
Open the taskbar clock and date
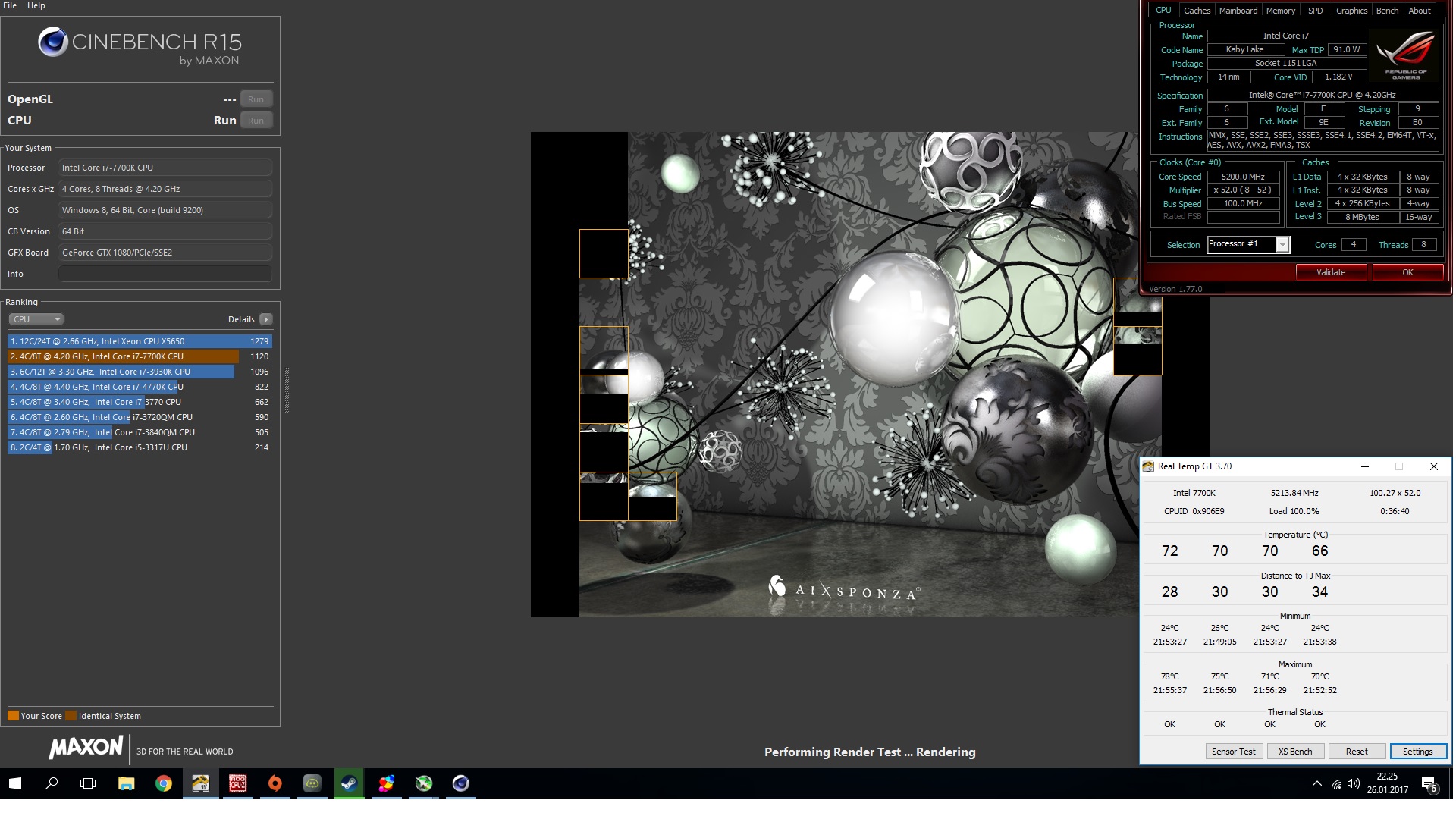click(1387, 783)
